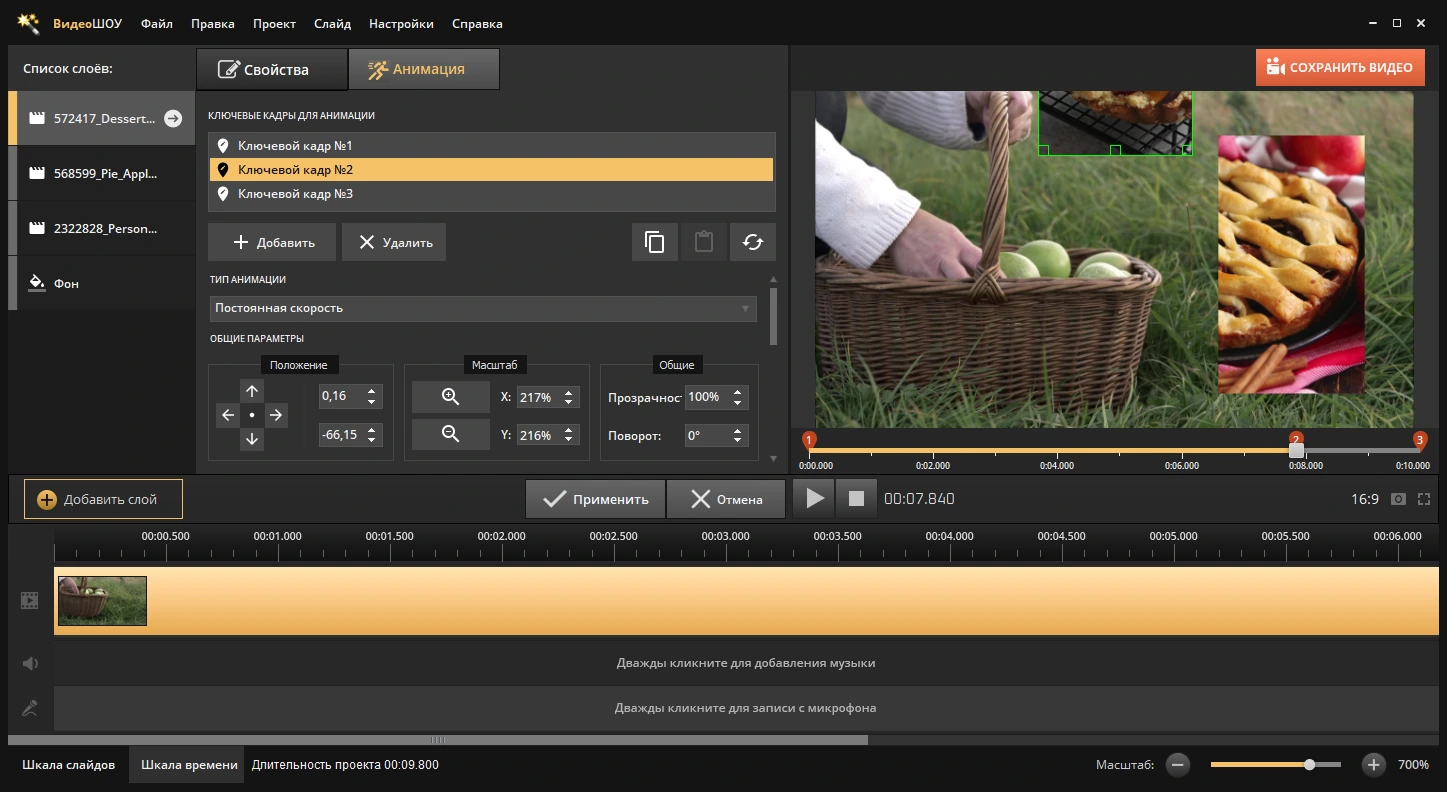This screenshot has width=1447, height=792.
Task: Decrease the Y scale 216% value
Action: point(569,440)
